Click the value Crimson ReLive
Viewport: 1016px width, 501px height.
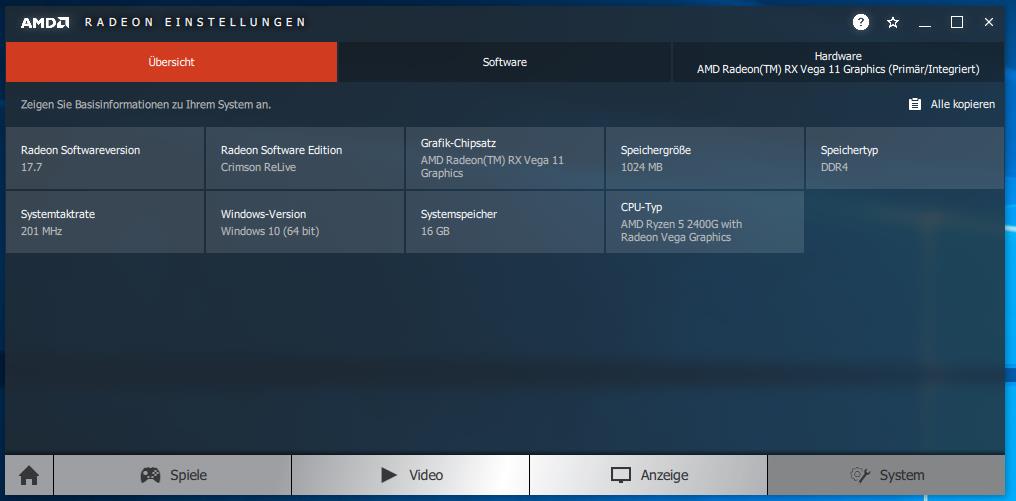click(x=259, y=167)
